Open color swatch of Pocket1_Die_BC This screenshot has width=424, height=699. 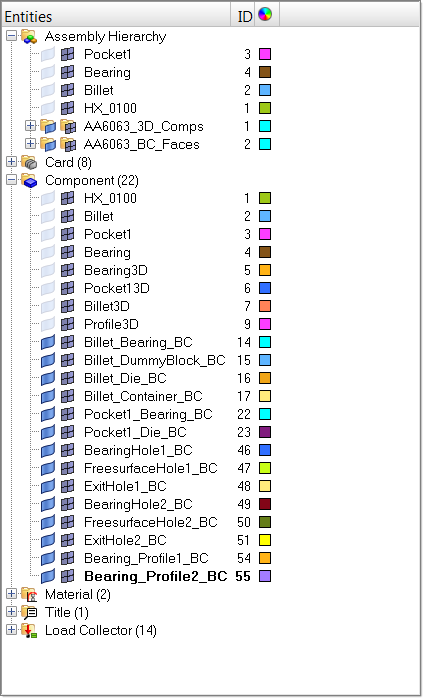point(265,432)
